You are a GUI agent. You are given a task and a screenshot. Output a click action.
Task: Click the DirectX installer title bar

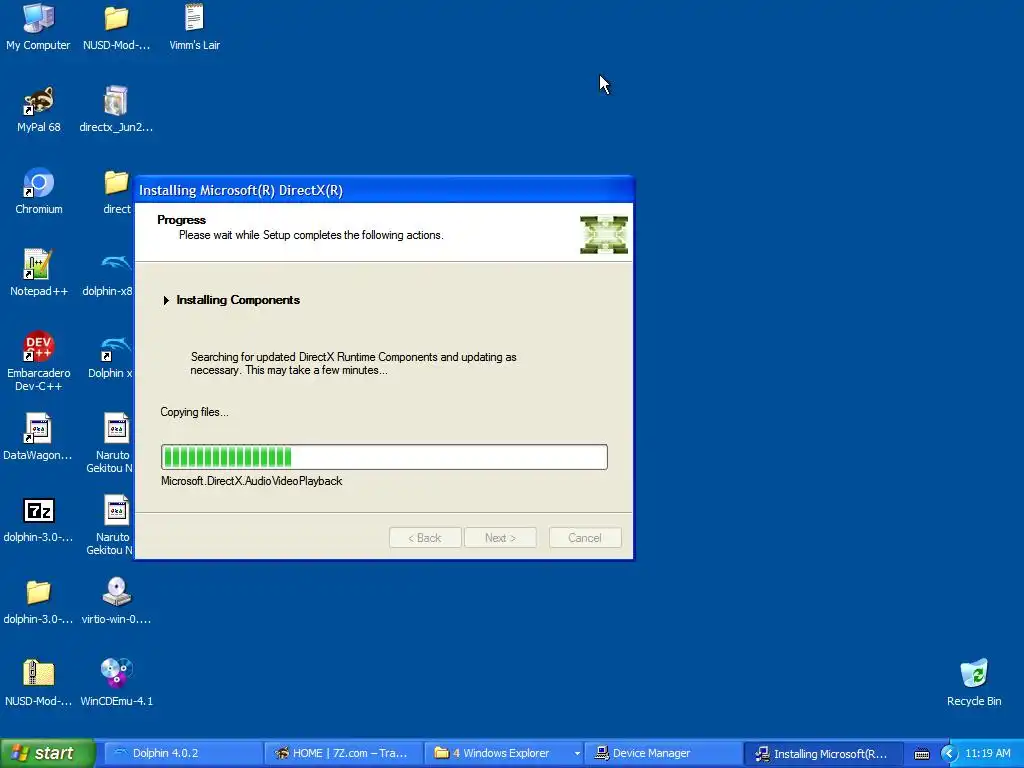(x=384, y=190)
